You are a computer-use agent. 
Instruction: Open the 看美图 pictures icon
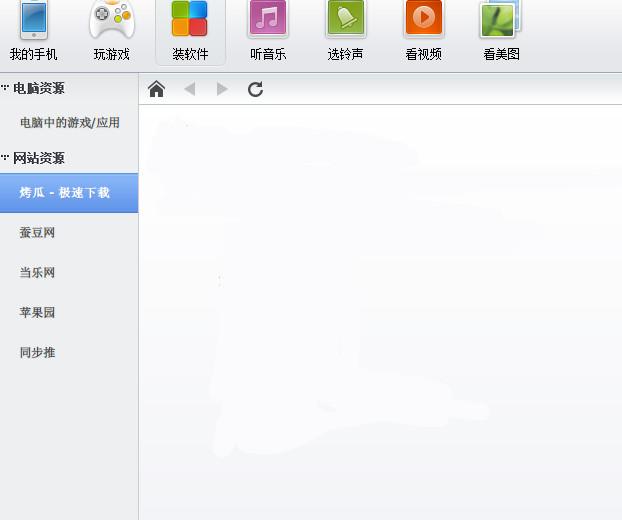(500, 19)
